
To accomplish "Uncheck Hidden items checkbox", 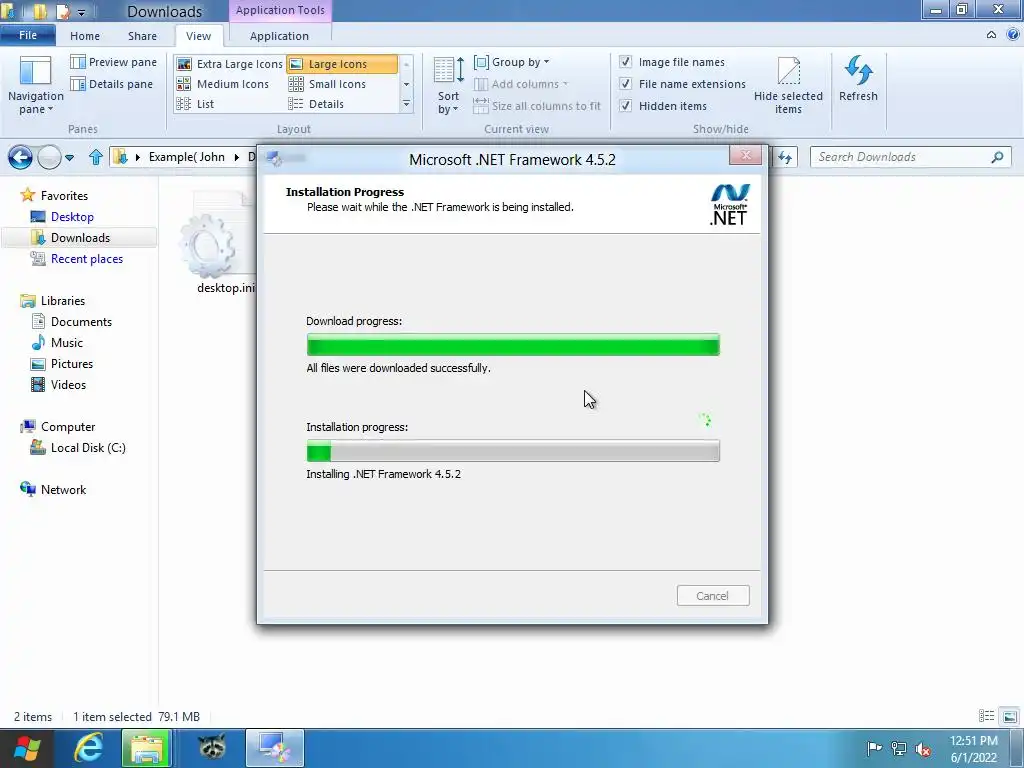I will point(626,105).
